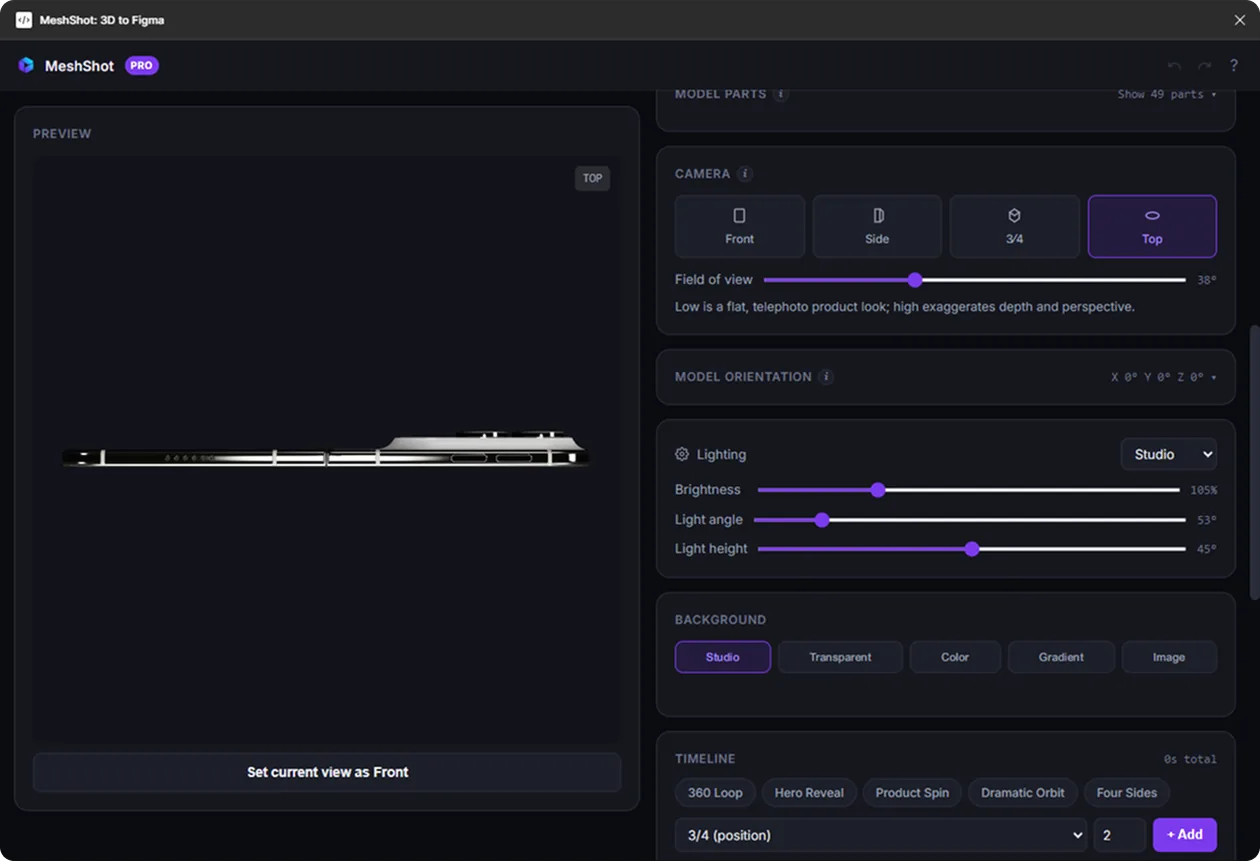This screenshot has height=861, width=1260.
Task: Open the Studio lighting preset dropdown
Action: point(1169,454)
